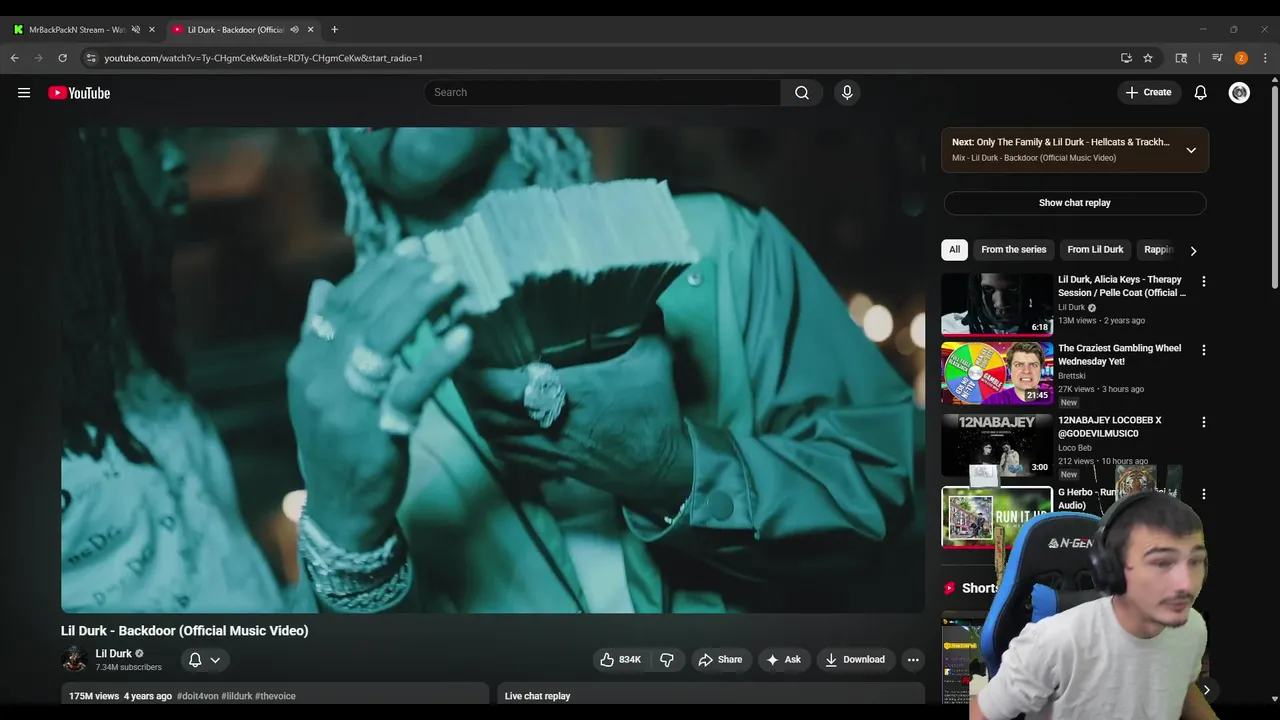Reload the current page
This screenshot has width=1280, height=720.
(x=63, y=58)
